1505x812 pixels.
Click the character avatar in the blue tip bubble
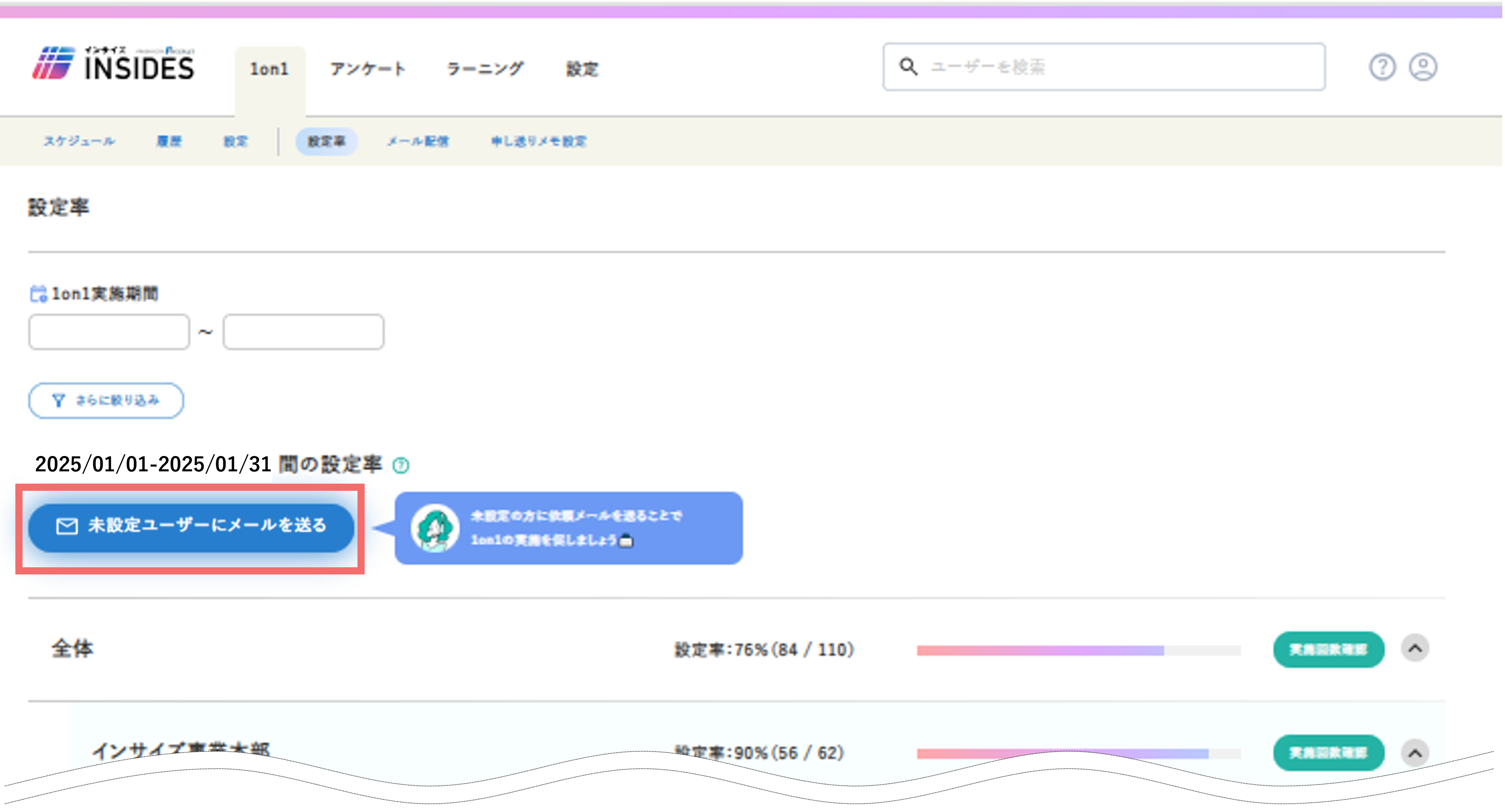(435, 528)
